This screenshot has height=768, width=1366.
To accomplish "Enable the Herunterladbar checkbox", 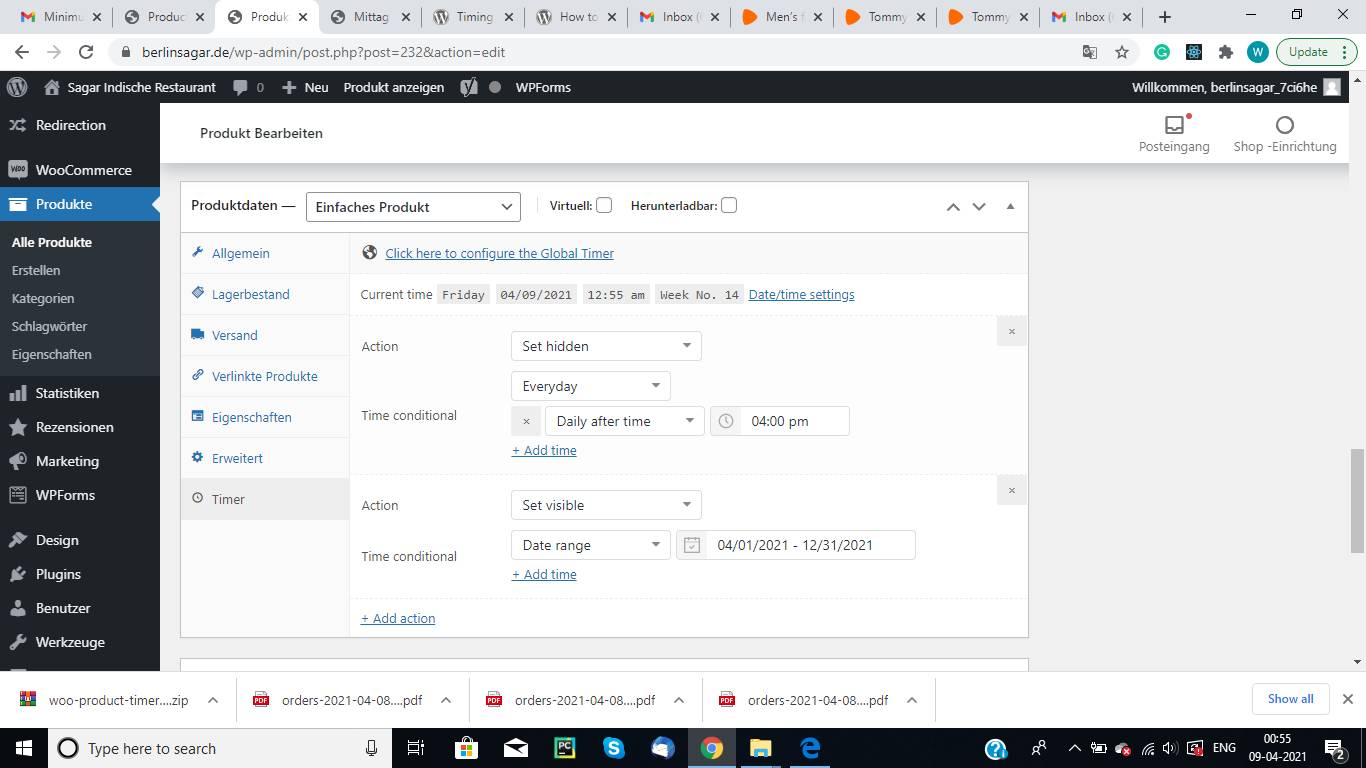I will 729,205.
